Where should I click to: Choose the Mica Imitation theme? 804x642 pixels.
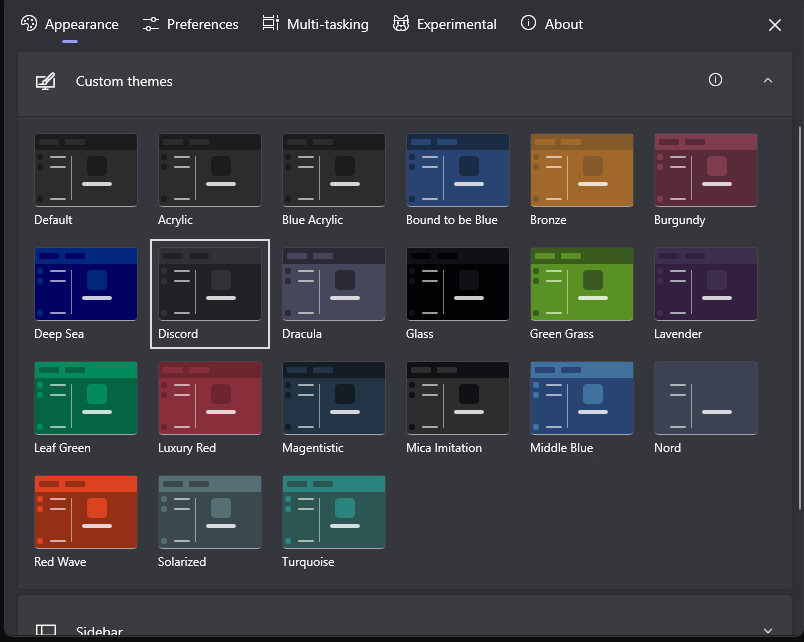(458, 398)
